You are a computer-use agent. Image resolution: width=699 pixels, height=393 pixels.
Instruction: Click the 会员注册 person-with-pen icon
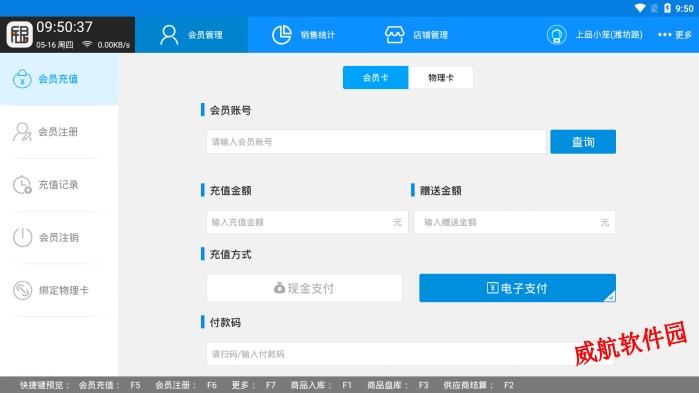coord(22,132)
